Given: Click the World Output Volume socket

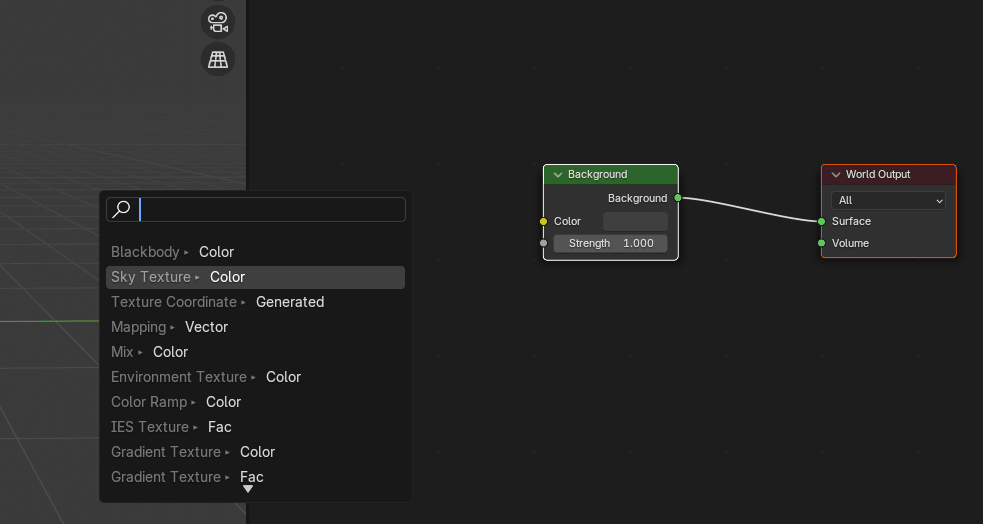Looking at the screenshot, I should (x=822, y=243).
